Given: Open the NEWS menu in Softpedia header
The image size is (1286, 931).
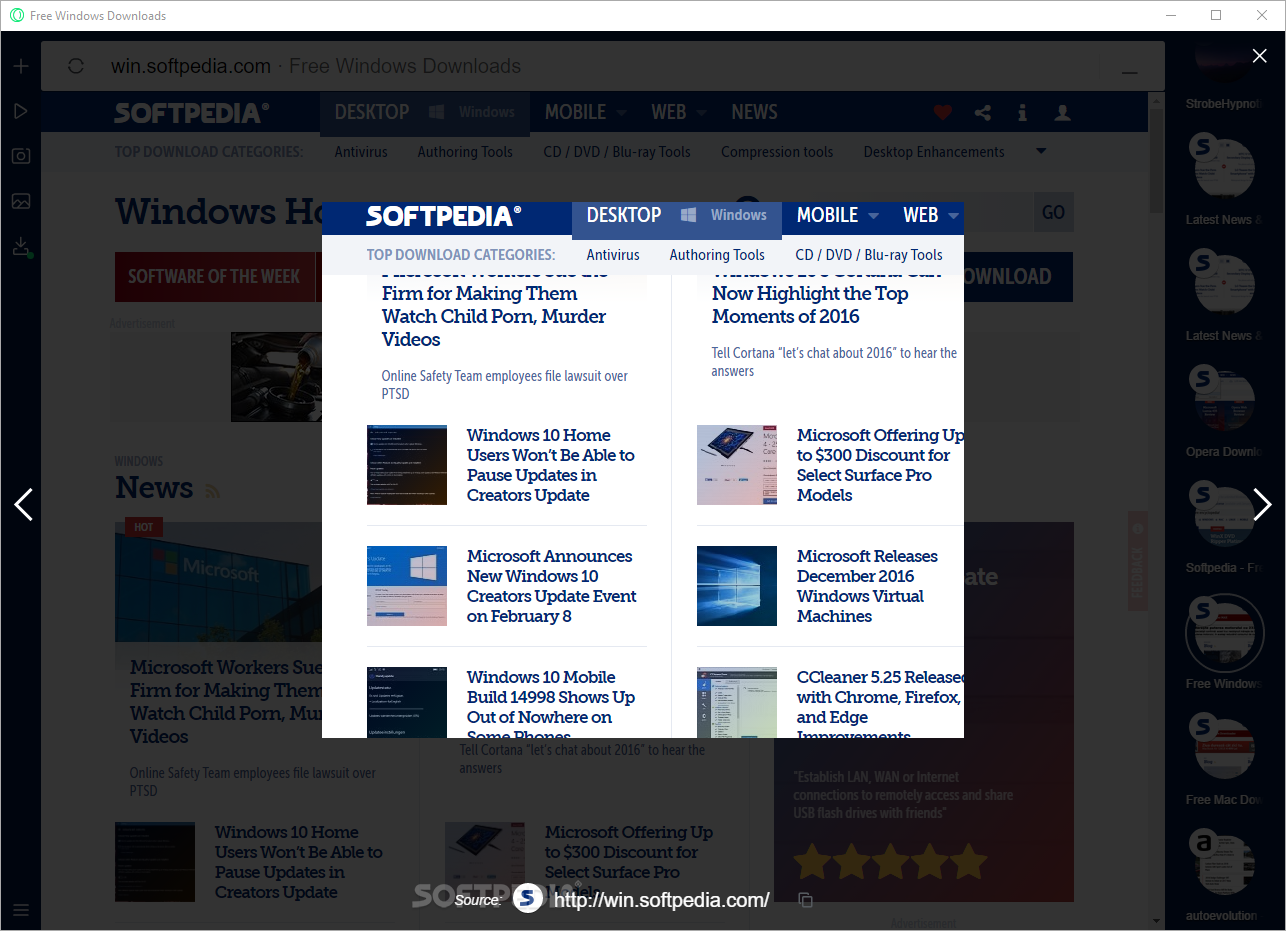Looking at the screenshot, I should pos(754,112).
